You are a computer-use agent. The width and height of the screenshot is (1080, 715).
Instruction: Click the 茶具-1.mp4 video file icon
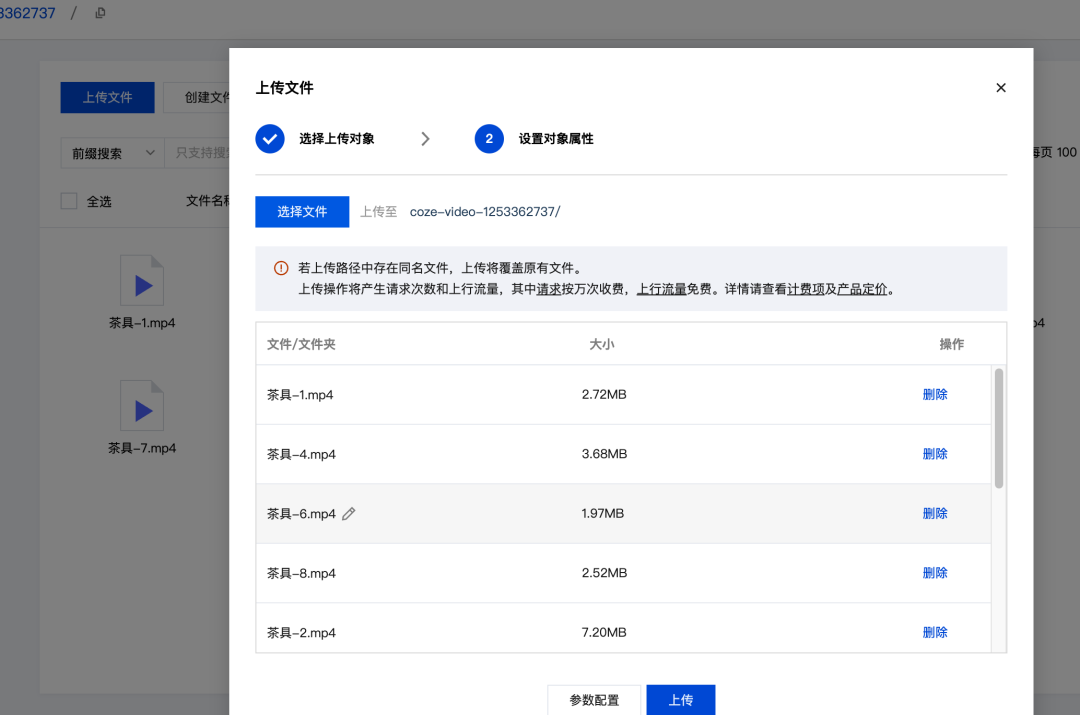(x=142, y=280)
